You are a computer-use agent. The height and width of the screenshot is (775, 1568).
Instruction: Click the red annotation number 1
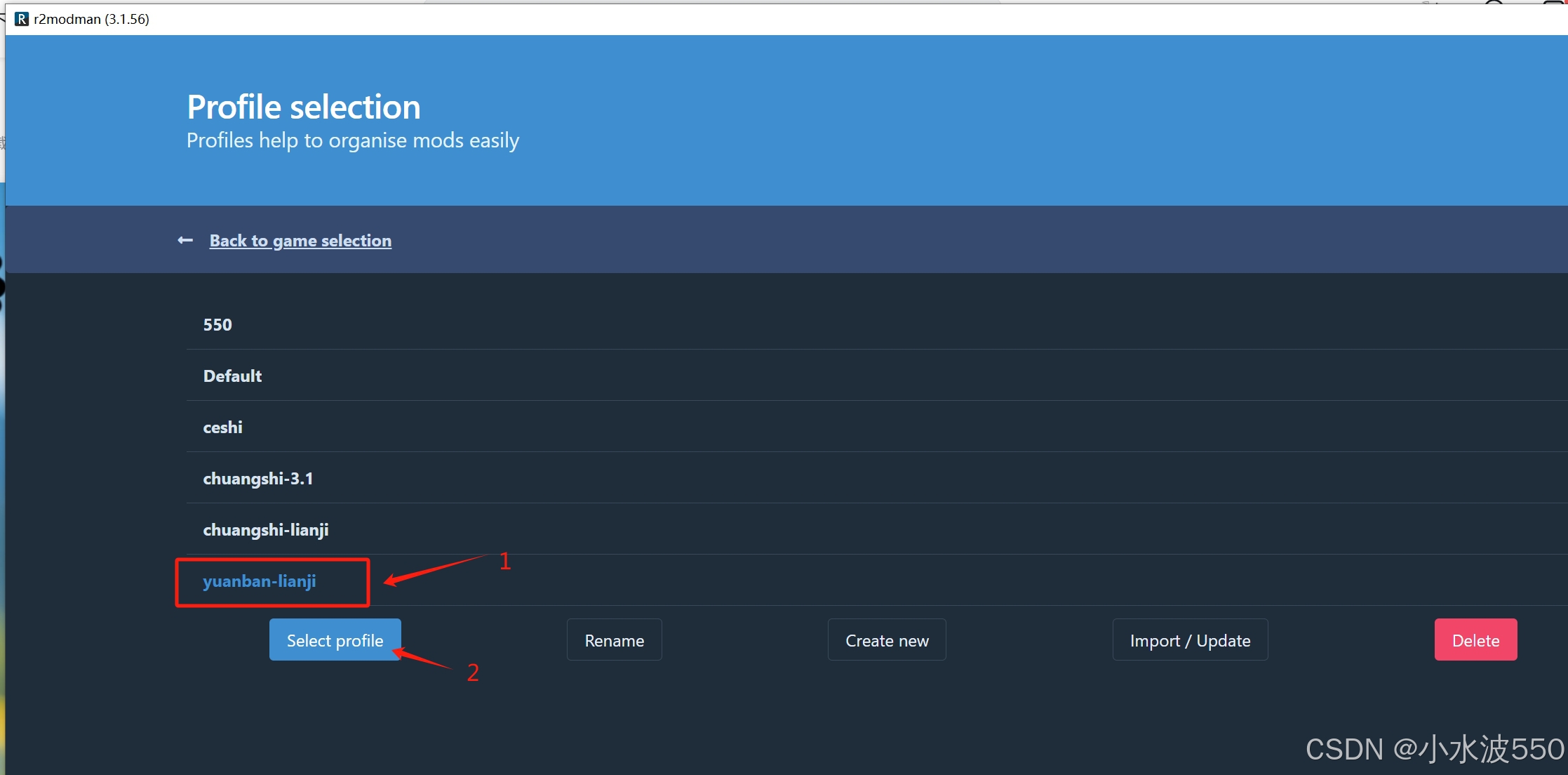(505, 561)
